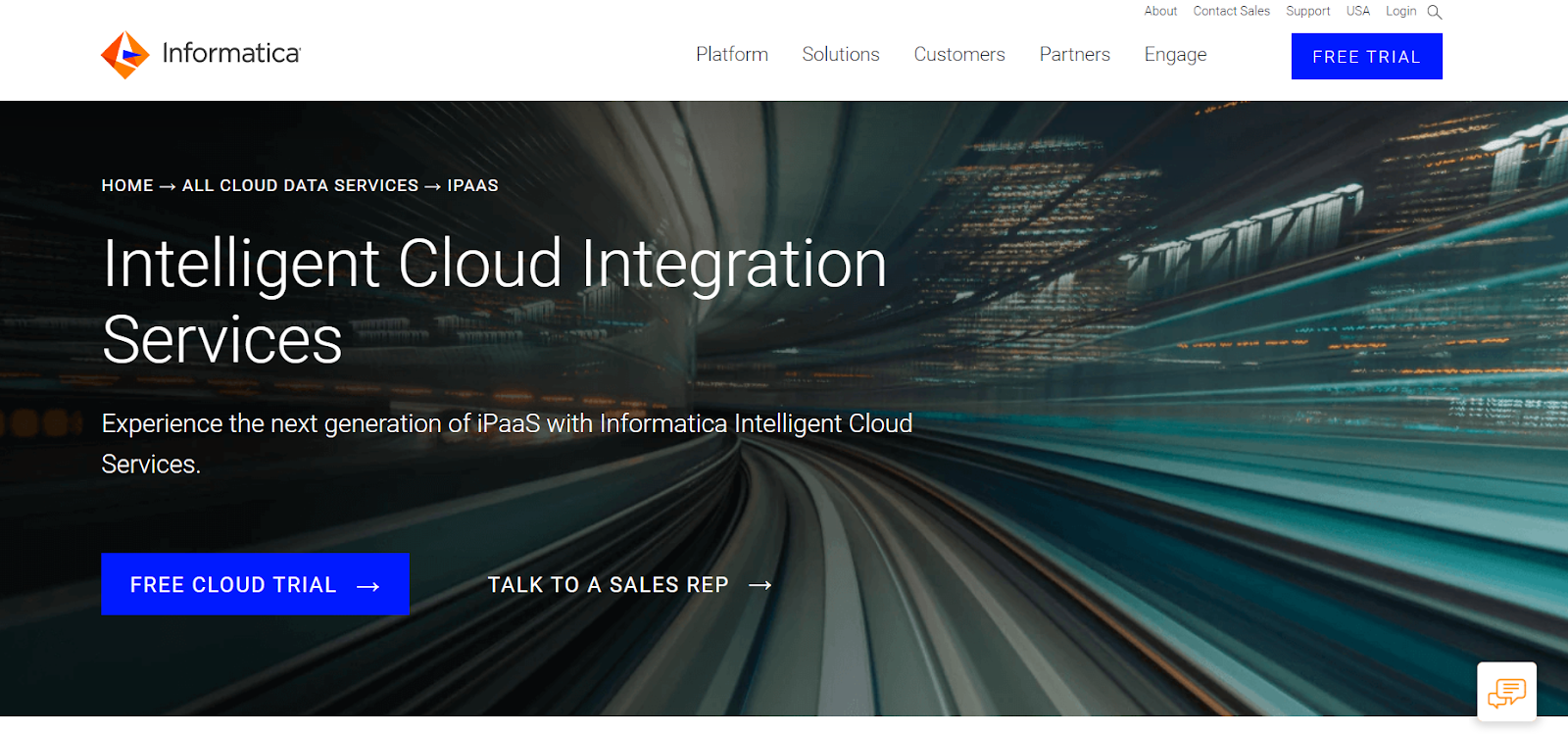The height and width of the screenshot is (735, 1568).
Task: Click the Intelligent Cloud Integration Services heading
Action: 495,301
